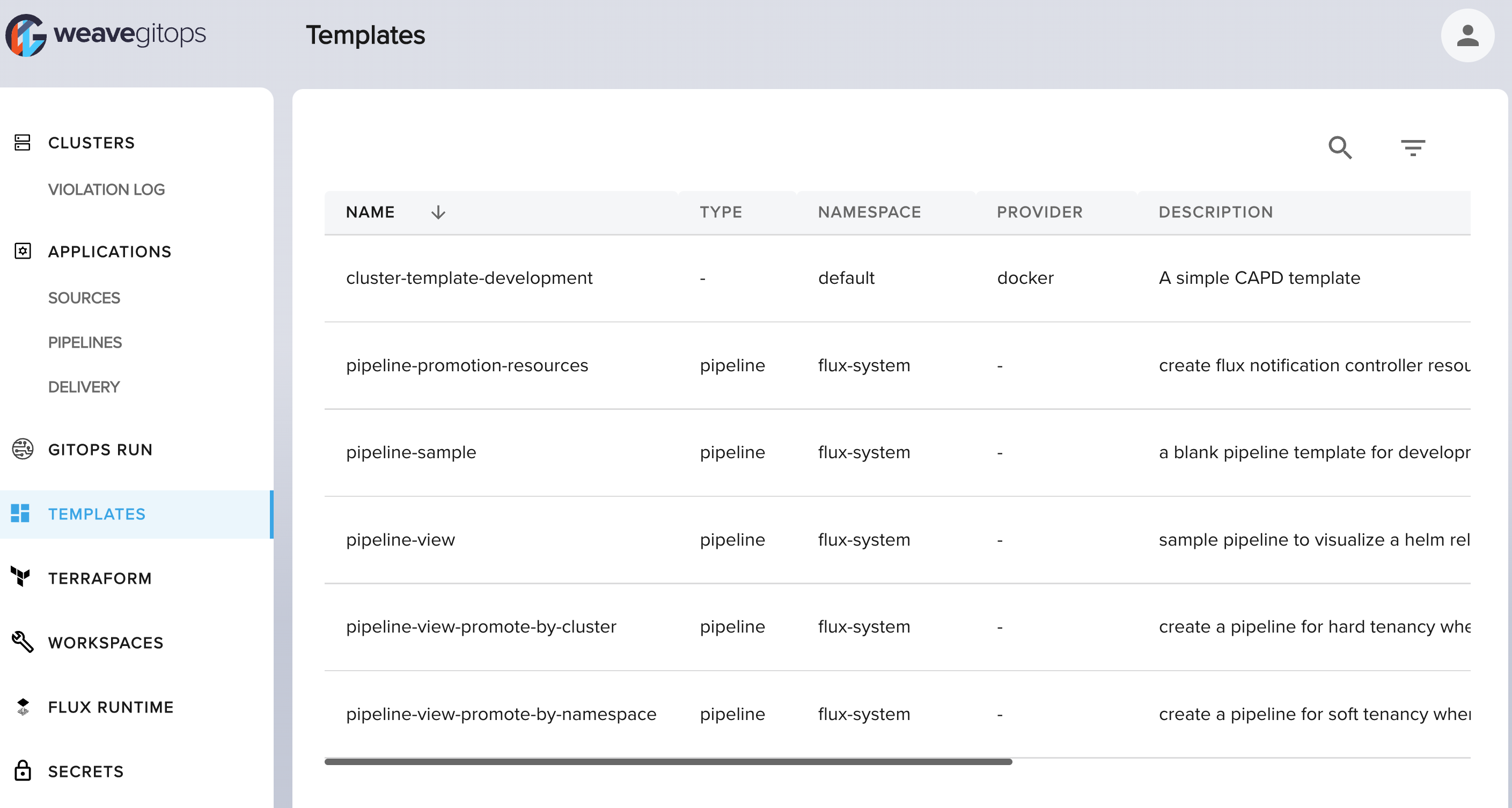Click 'docker' provider cell
The height and width of the screenshot is (808, 1512).
pos(1025,277)
